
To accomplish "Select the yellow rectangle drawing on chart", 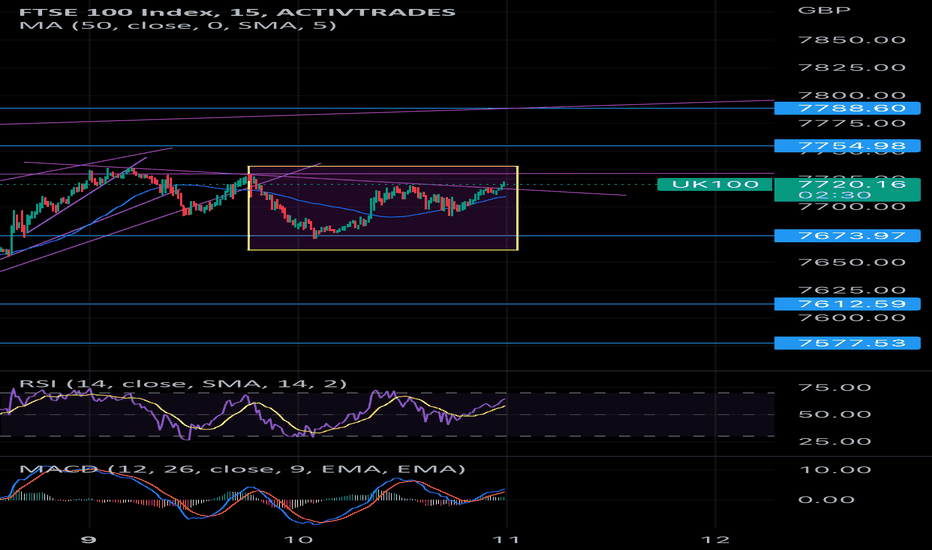I will [383, 208].
